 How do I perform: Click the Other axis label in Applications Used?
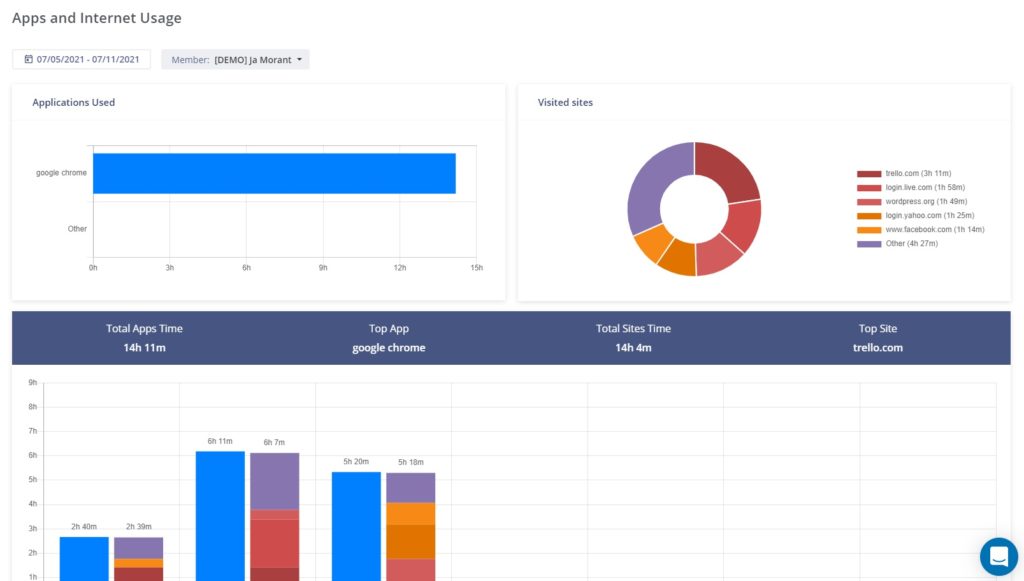coord(77,229)
